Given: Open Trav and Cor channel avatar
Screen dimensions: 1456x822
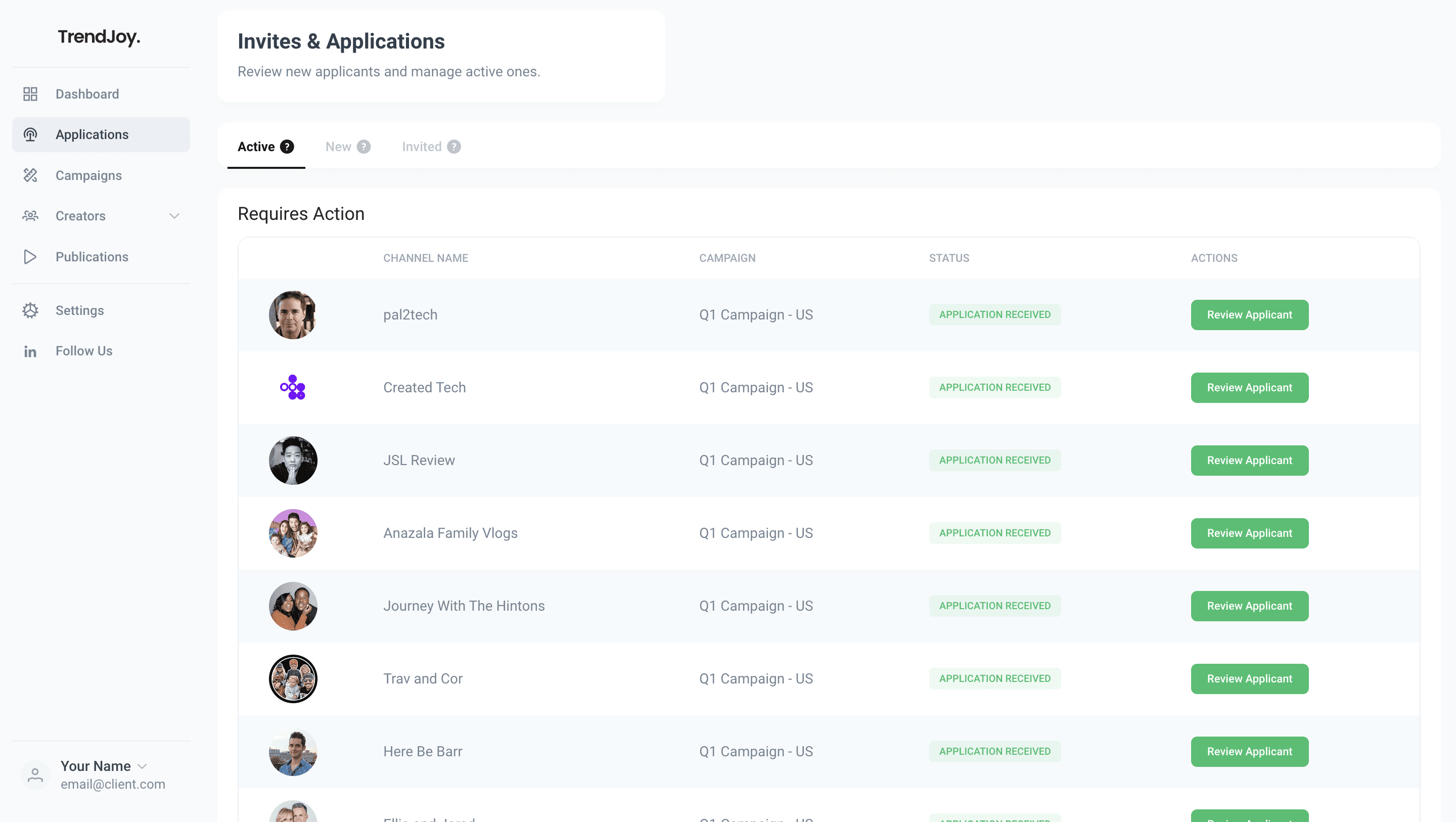Looking at the screenshot, I should click(x=293, y=679).
